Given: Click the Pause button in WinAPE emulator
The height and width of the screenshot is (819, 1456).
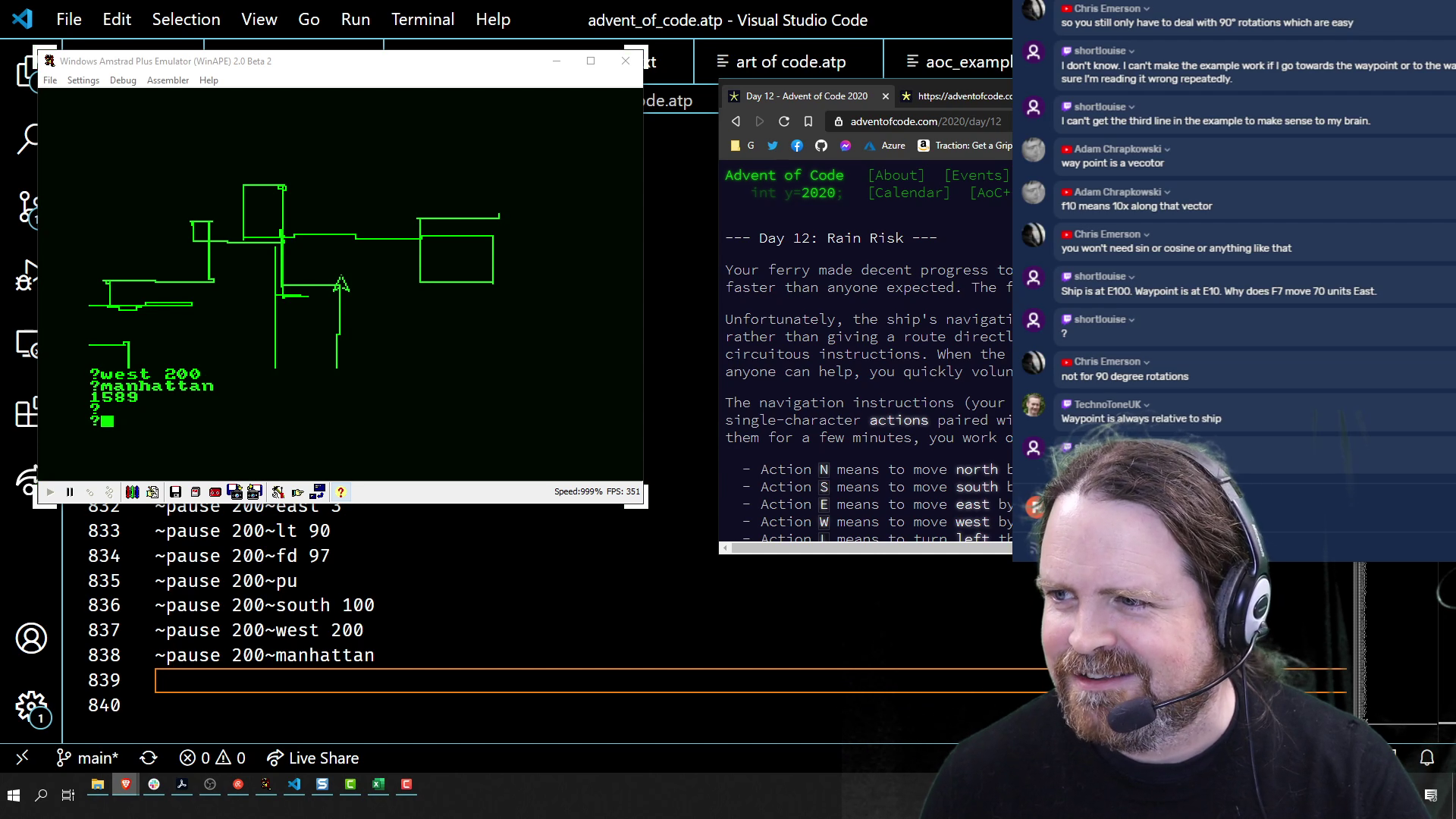Looking at the screenshot, I should tap(69, 491).
